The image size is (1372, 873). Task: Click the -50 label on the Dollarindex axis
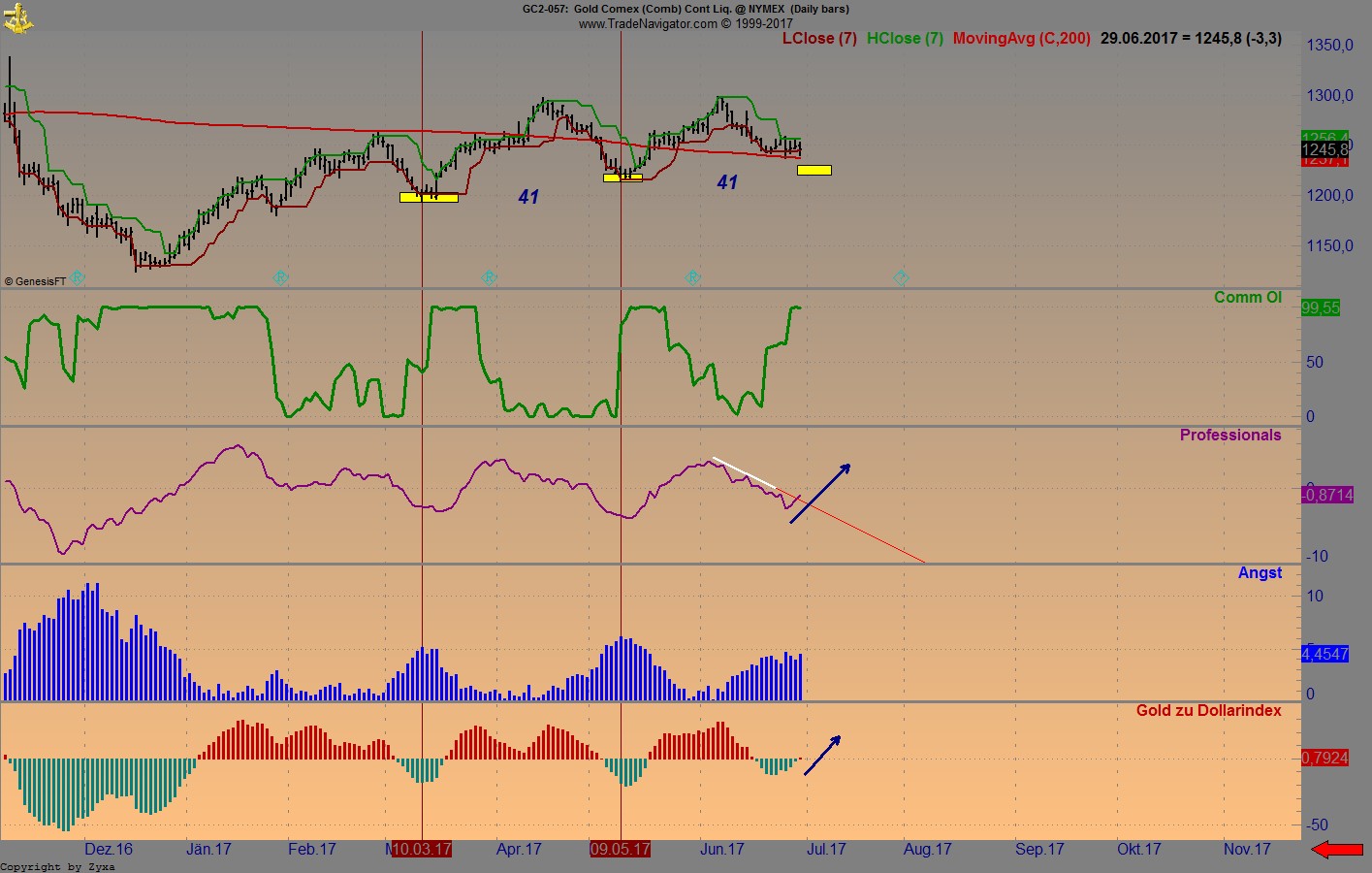pos(1317,825)
